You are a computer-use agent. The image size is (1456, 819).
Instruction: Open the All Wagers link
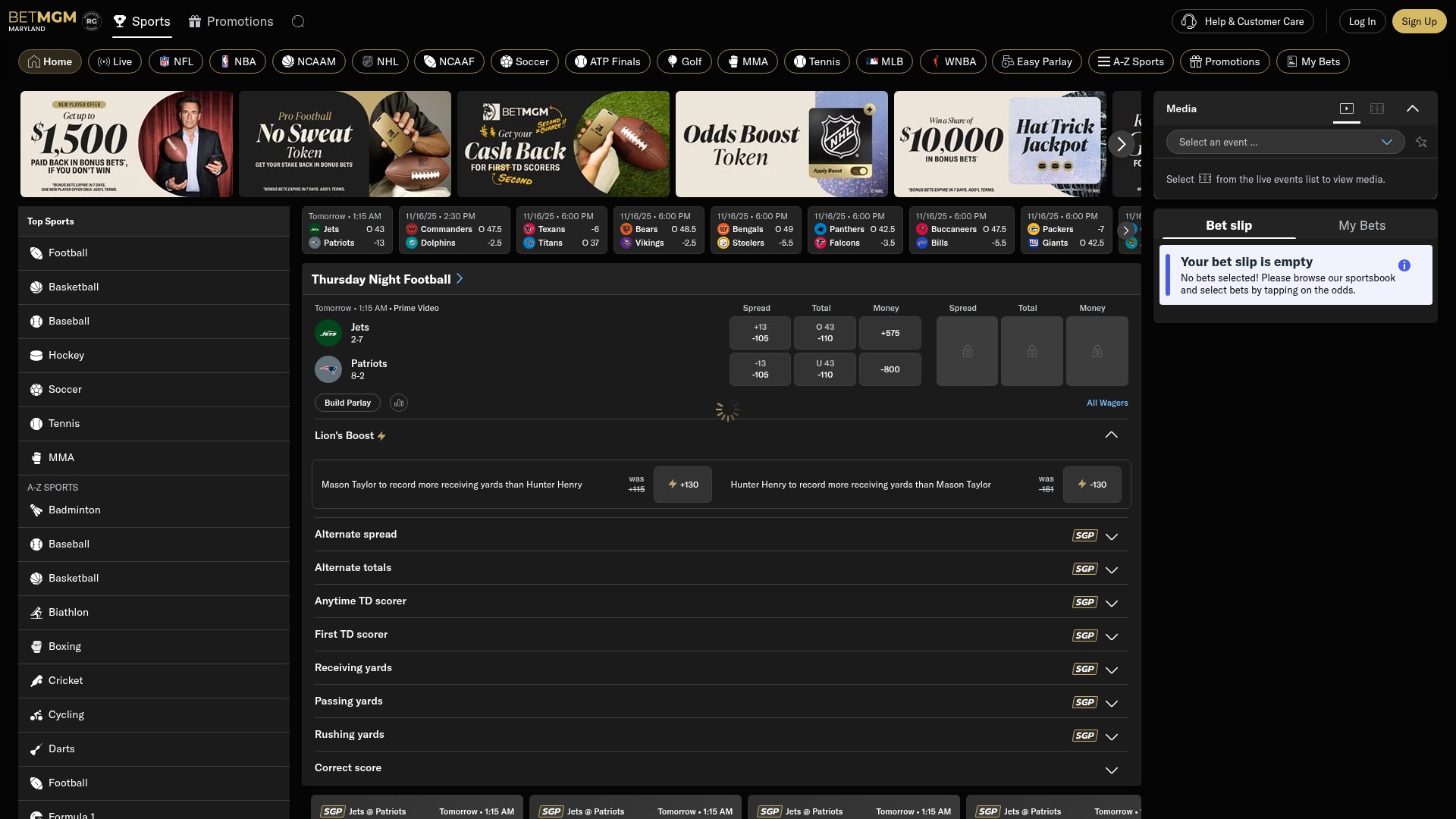point(1107,403)
